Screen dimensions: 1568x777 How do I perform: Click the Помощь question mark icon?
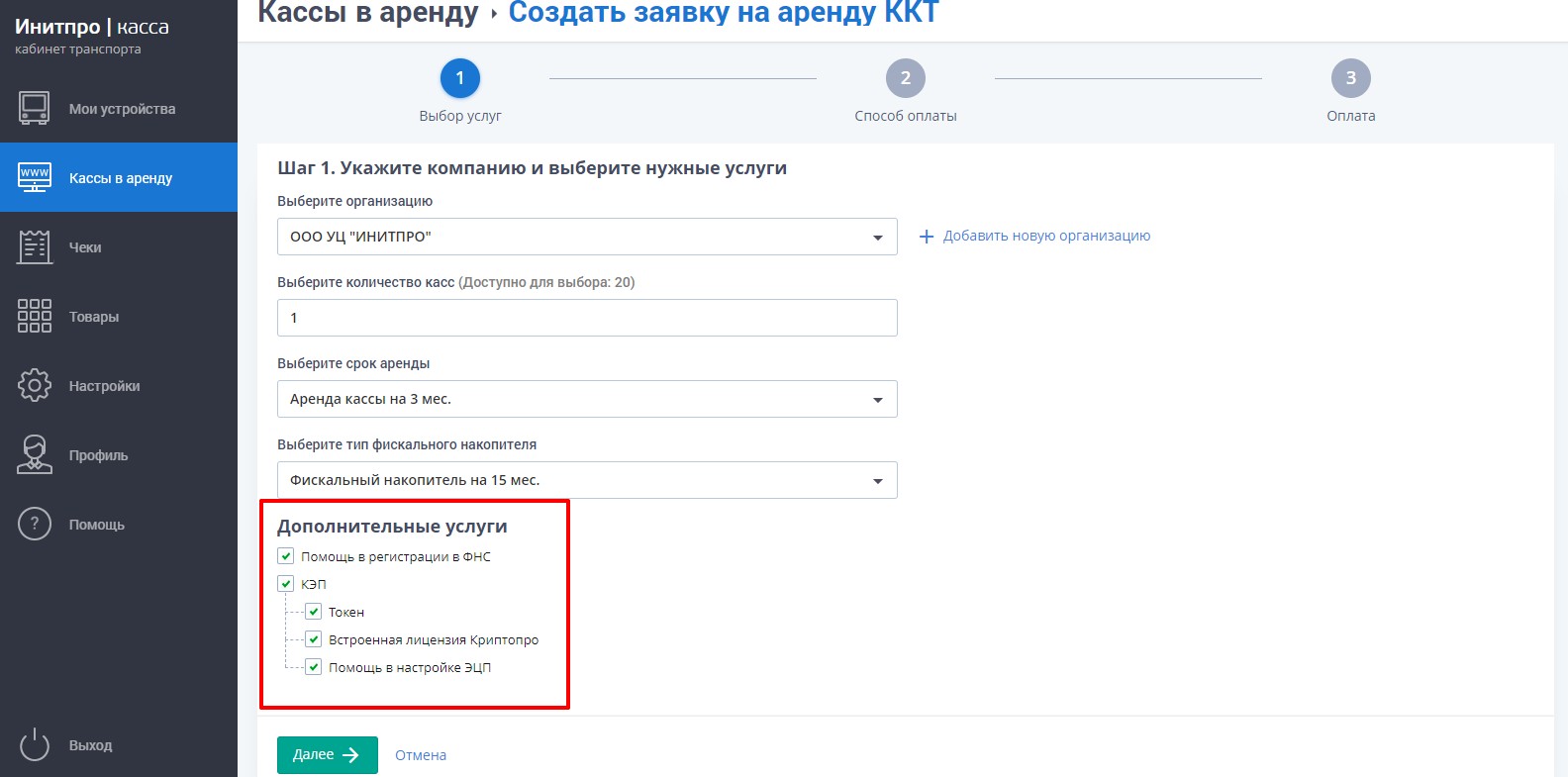(35, 524)
